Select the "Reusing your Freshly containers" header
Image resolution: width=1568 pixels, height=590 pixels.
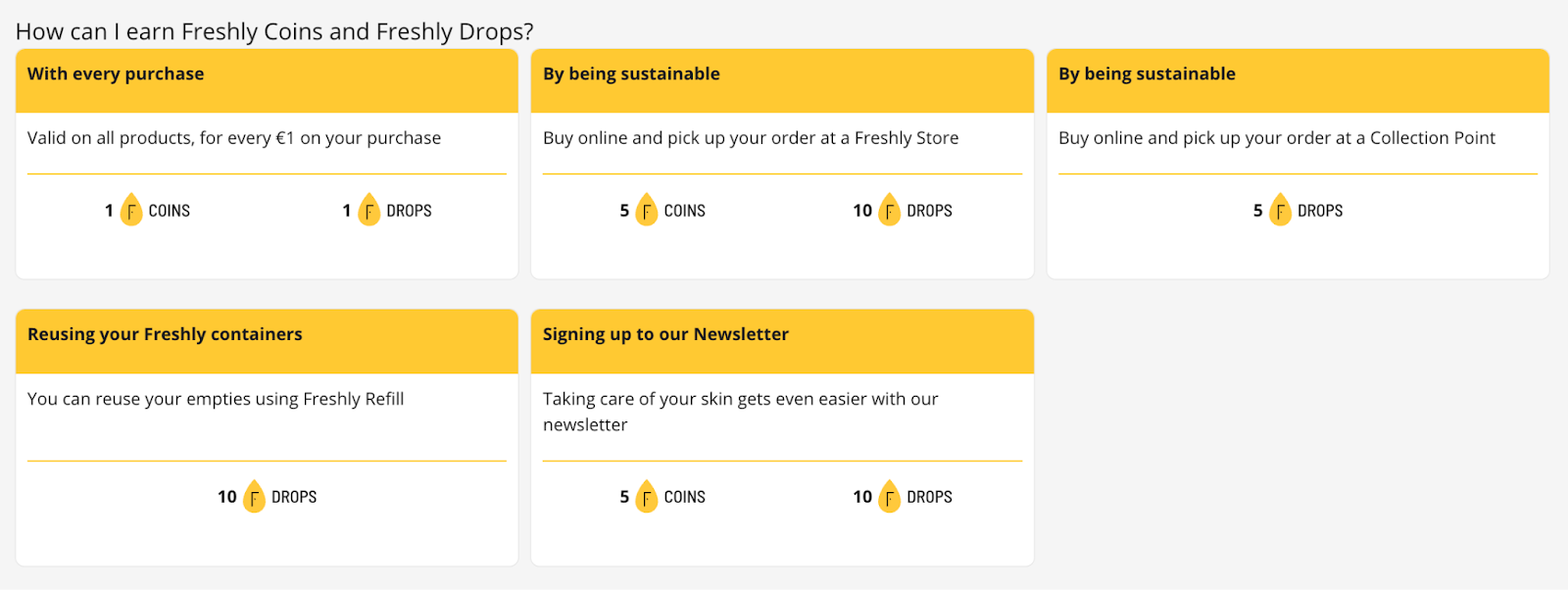coord(165,335)
